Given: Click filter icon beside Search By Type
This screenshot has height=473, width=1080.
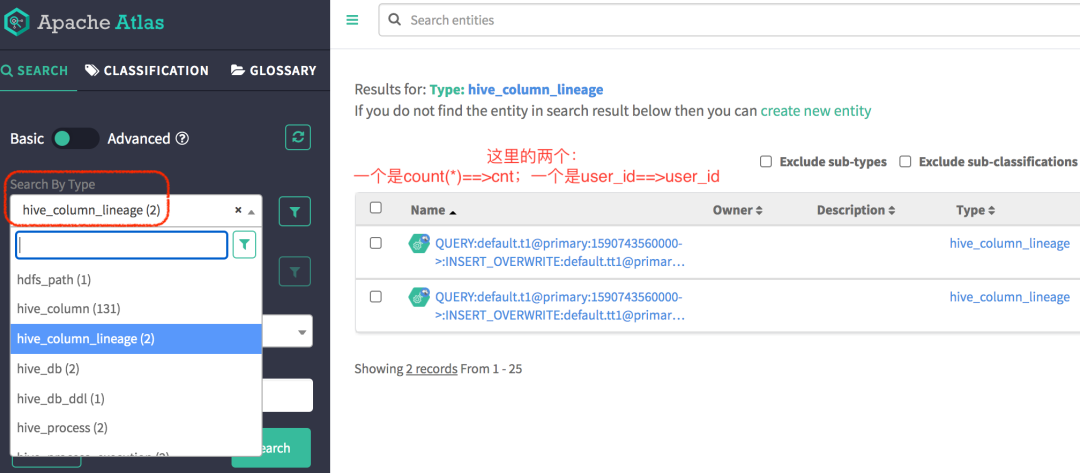Looking at the screenshot, I should 295,211.
